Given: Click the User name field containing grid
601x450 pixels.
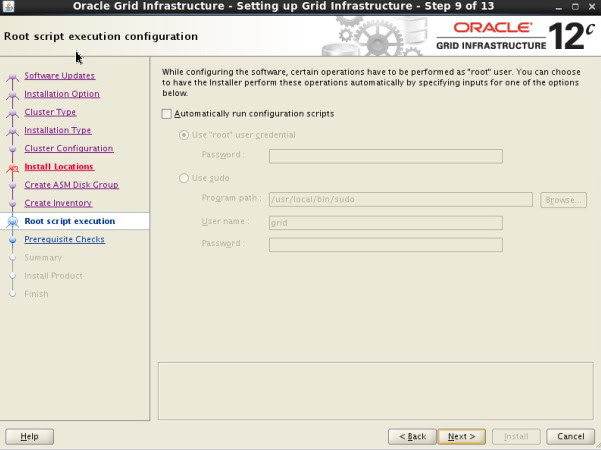Looking at the screenshot, I should click(386, 223).
